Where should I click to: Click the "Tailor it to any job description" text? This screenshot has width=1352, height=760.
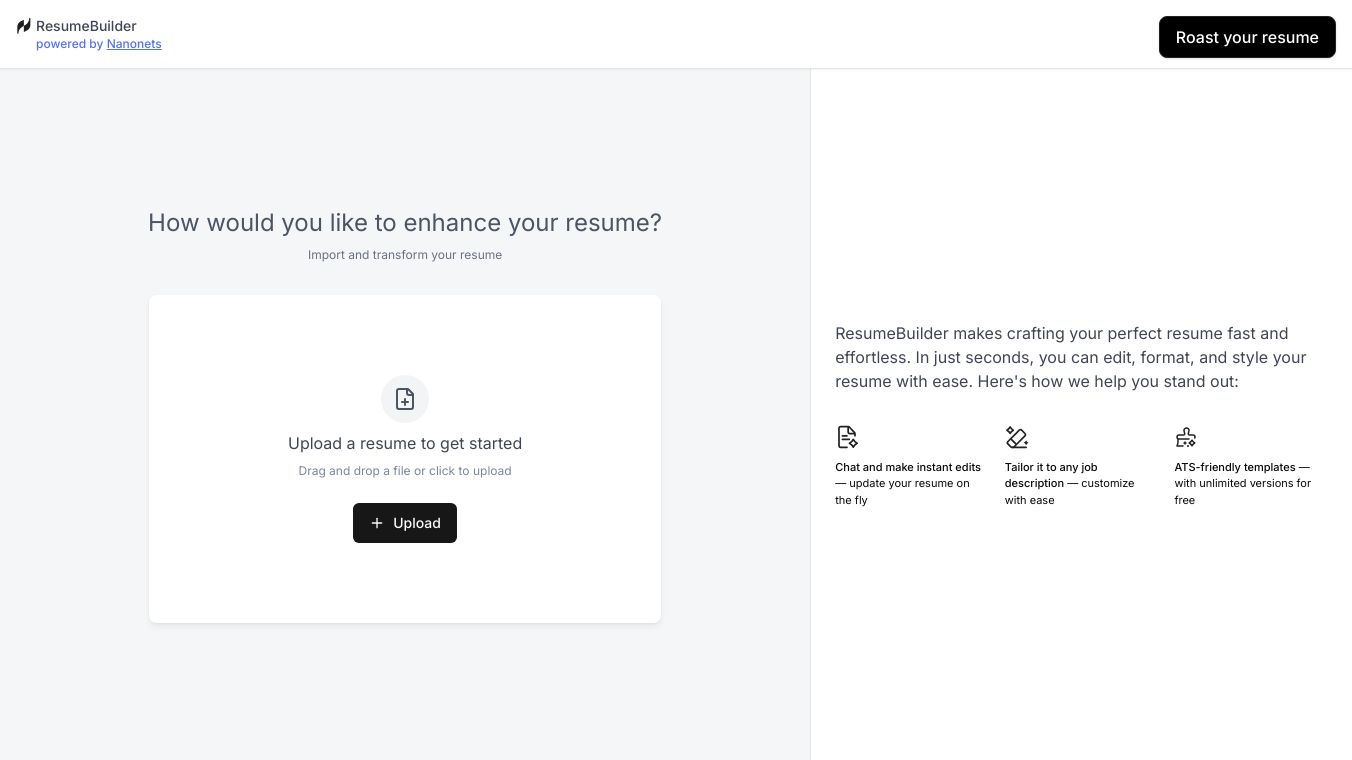(x=1069, y=483)
